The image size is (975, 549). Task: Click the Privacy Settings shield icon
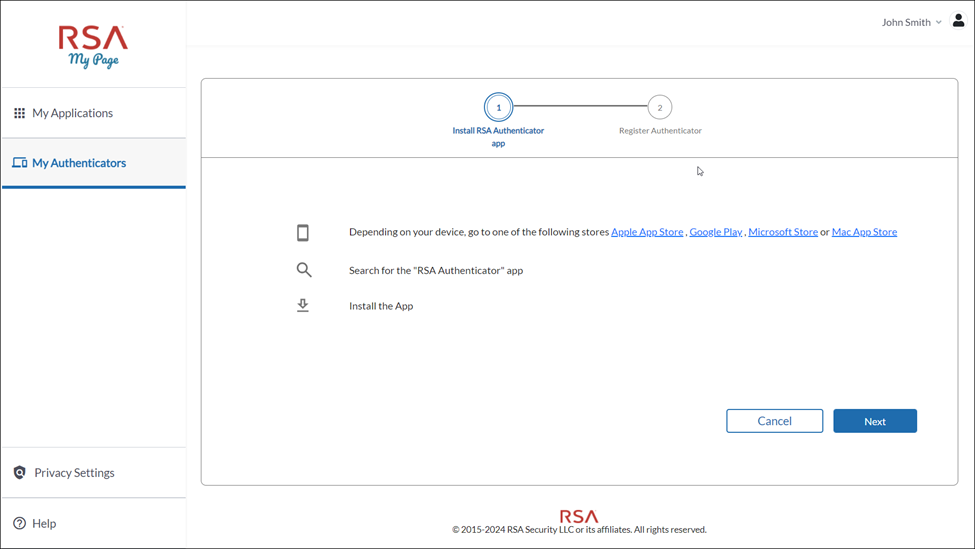(19, 473)
